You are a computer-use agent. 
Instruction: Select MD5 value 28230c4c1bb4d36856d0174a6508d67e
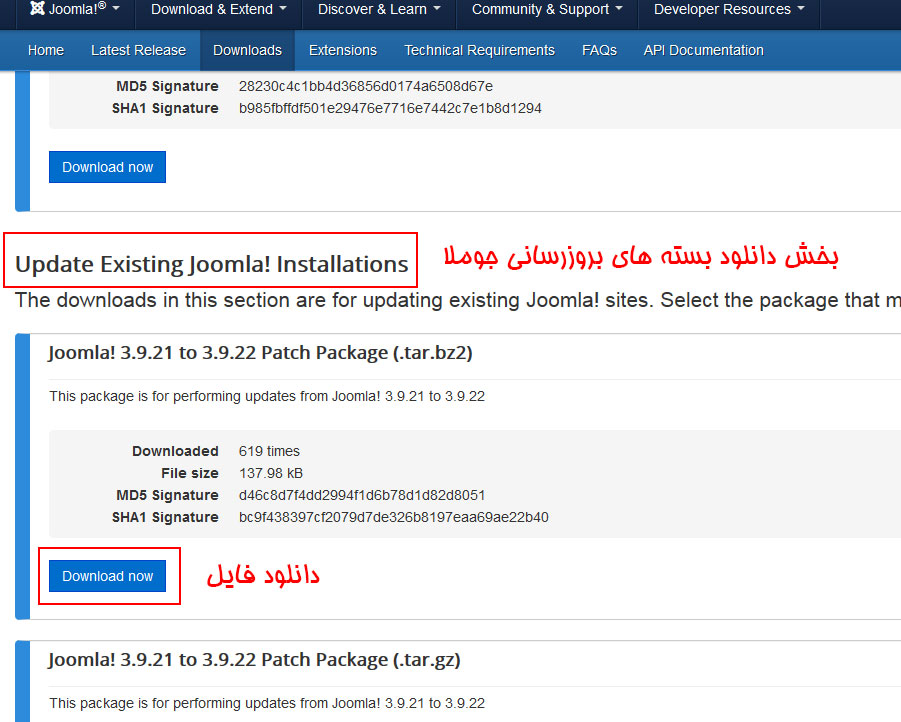[x=366, y=86]
